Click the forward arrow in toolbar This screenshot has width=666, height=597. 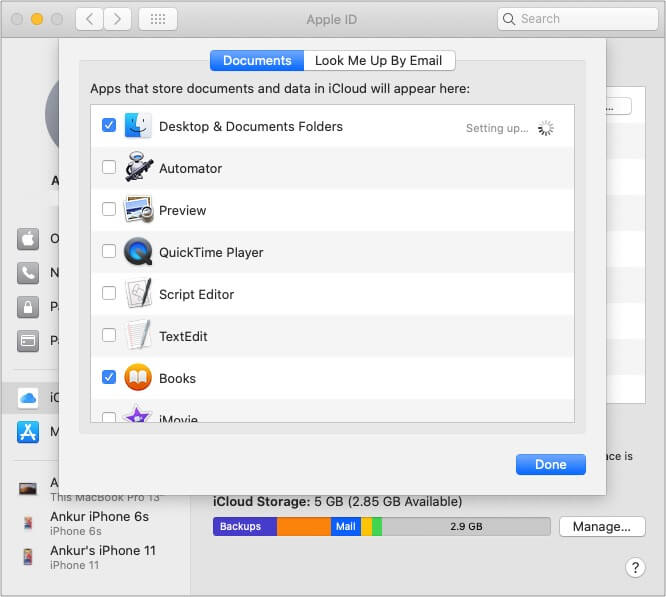point(117,19)
